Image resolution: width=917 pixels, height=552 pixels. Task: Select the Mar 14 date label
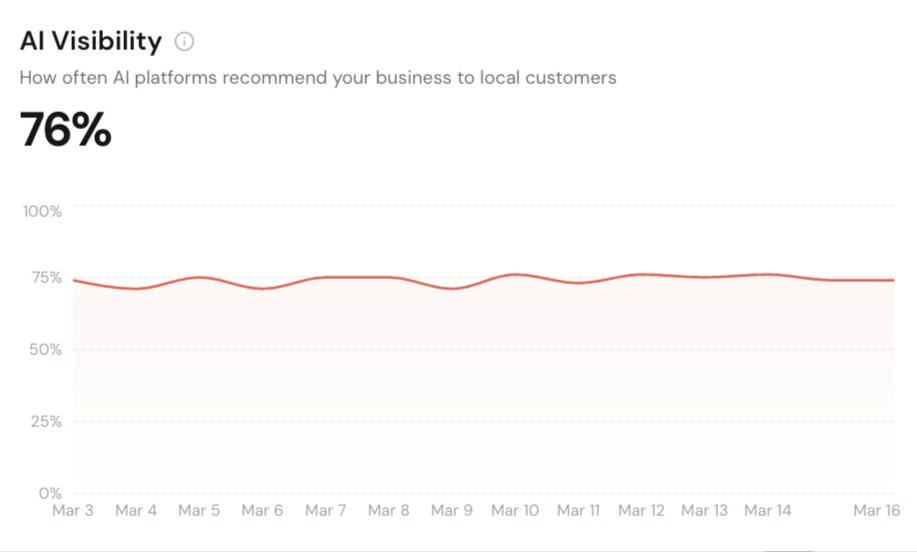coord(767,511)
